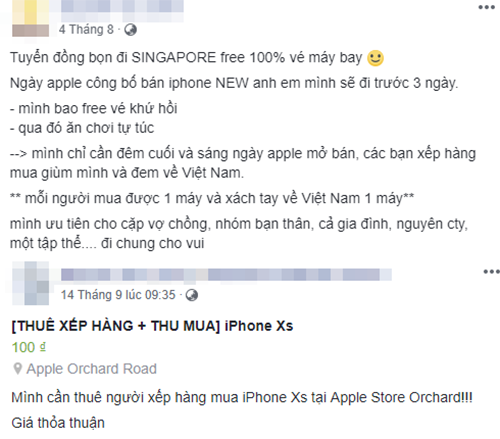Click the public globe icon beside 09:35 timestamp
The height and width of the screenshot is (439, 500).
(192, 295)
